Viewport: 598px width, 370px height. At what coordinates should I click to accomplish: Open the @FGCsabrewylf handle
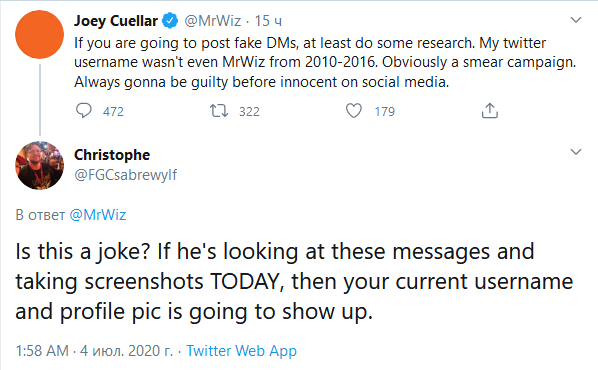click(125, 175)
